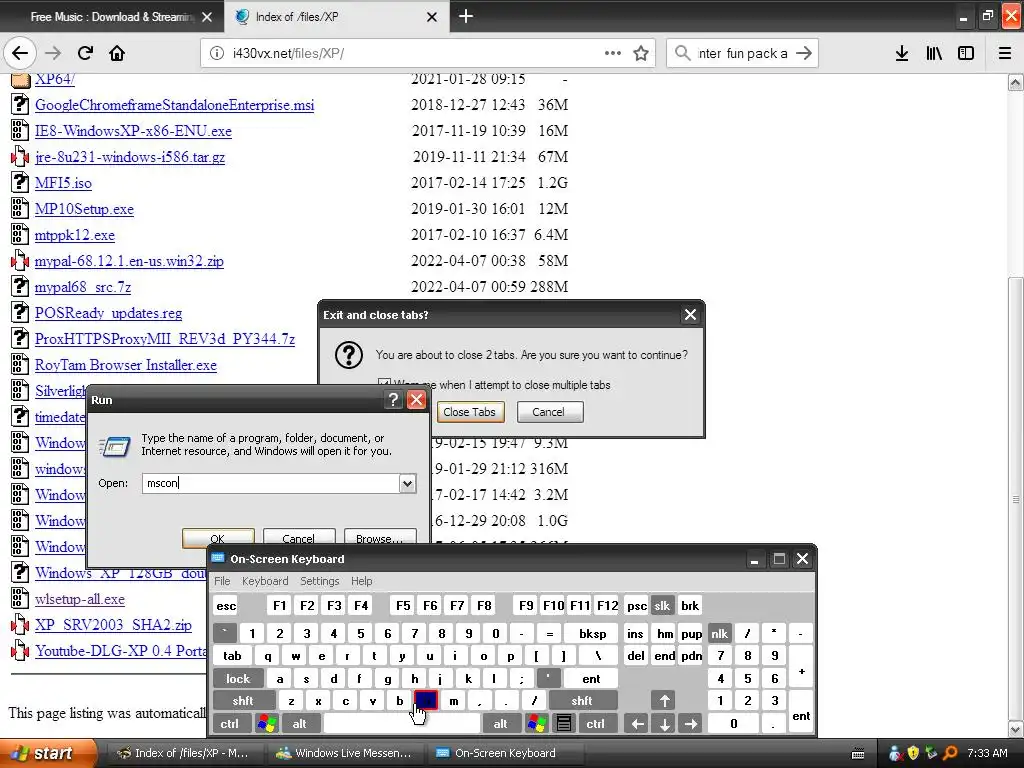Click the space bar on On-Screen Keyboard
1024x768 pixels.
tap(402, 724)
